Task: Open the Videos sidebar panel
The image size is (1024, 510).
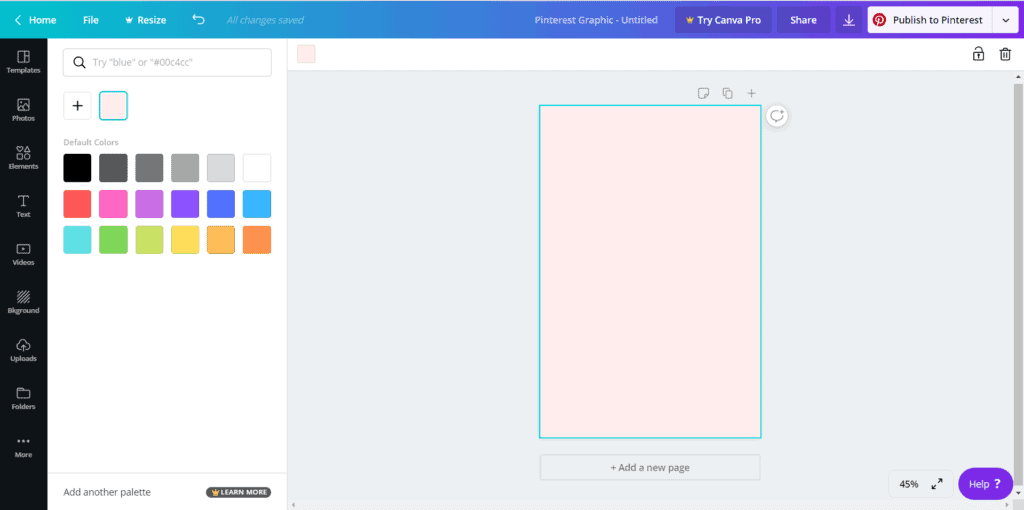Action: pos(24,254)
